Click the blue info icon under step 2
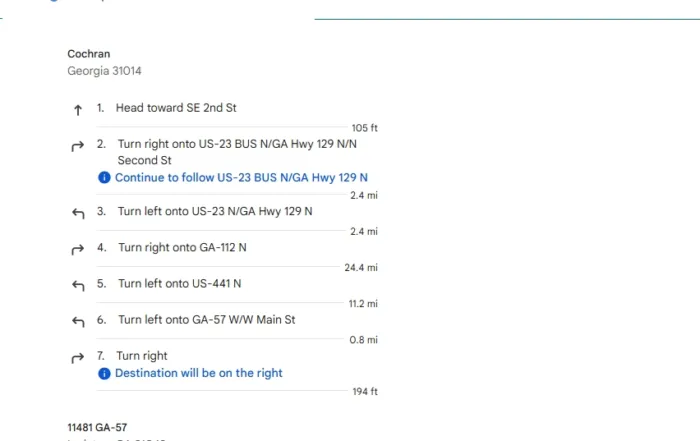700x441 pixels. pyautogui.click(x=104, y=178)
